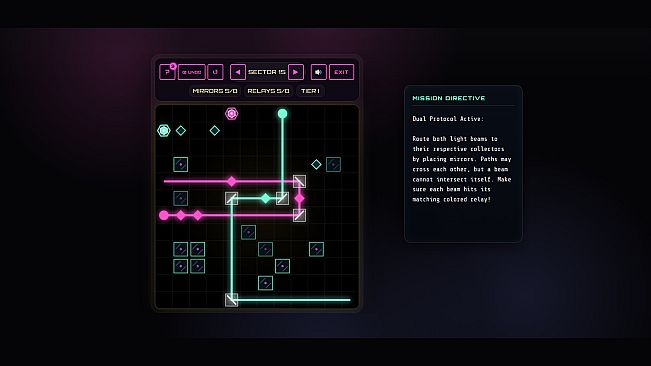Click the mirror on the bottom row of the grid
Screen dimensions: 651x366
pos(232,300)
